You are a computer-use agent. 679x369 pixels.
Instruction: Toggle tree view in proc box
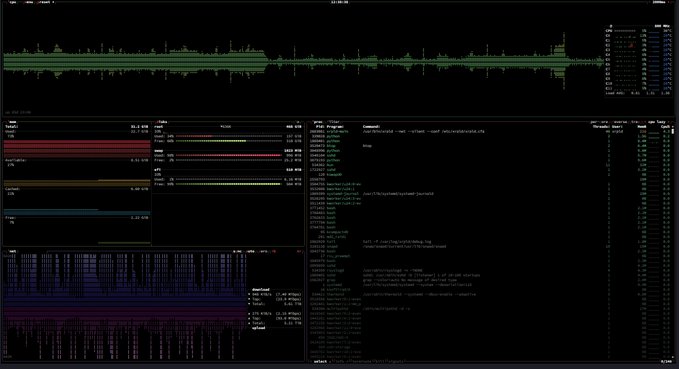point(635,122)
